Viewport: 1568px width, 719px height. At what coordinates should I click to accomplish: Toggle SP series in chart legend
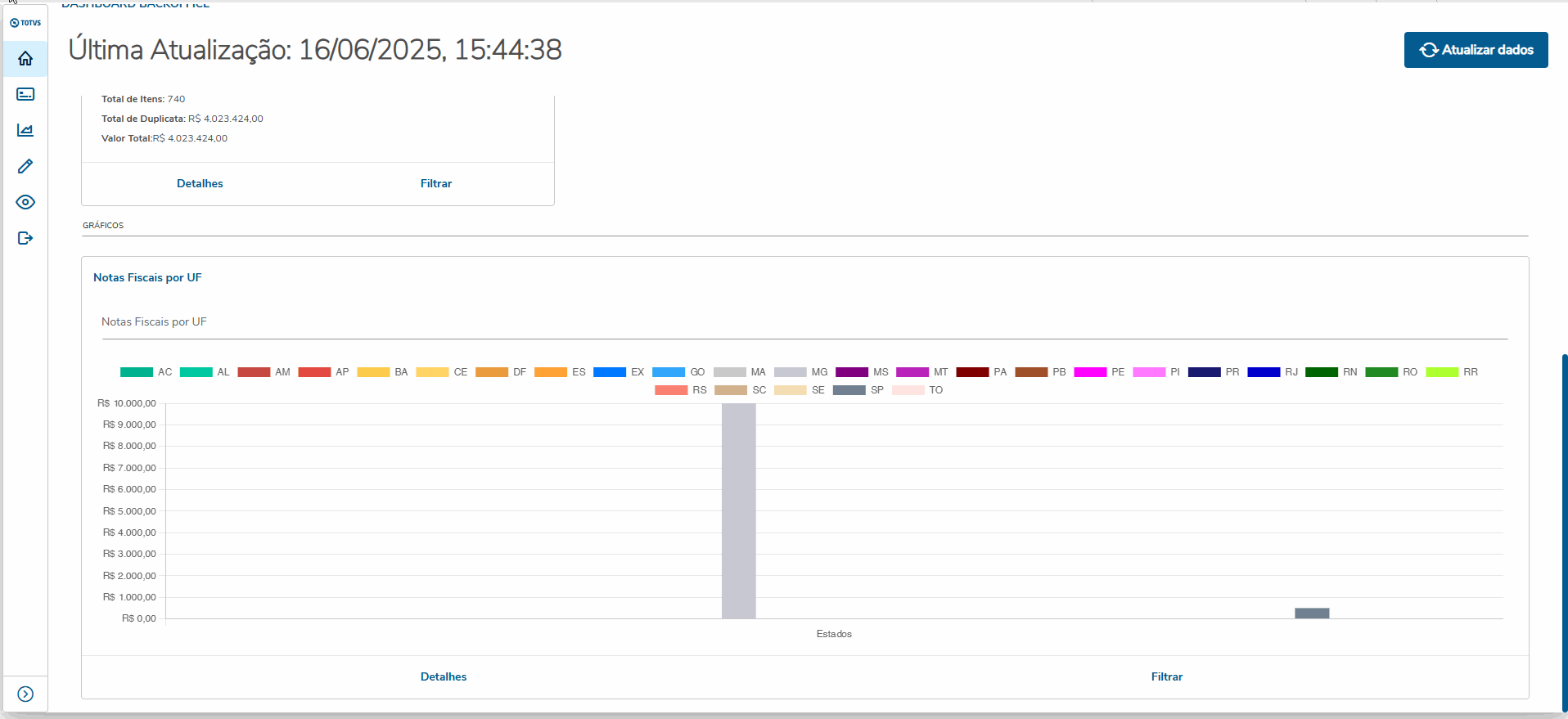(858, 390)
